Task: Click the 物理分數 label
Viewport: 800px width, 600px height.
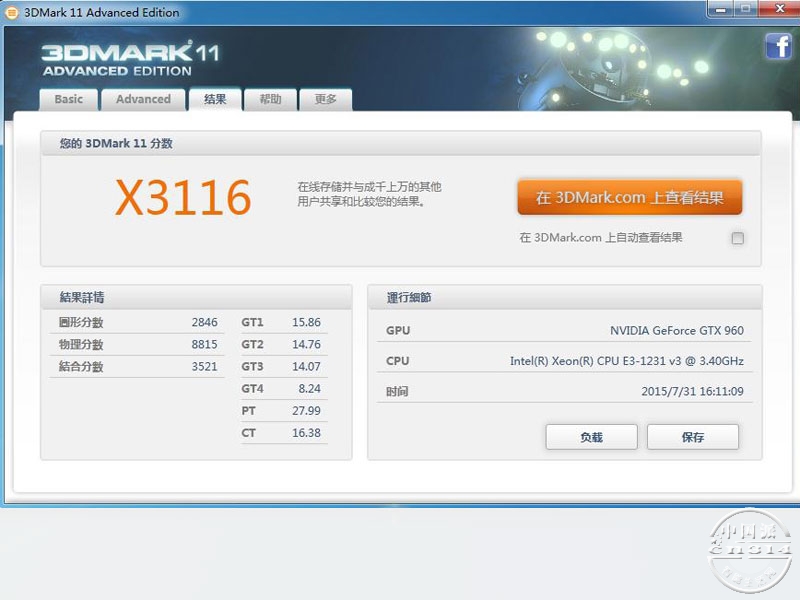Action: tap(81, 344)
